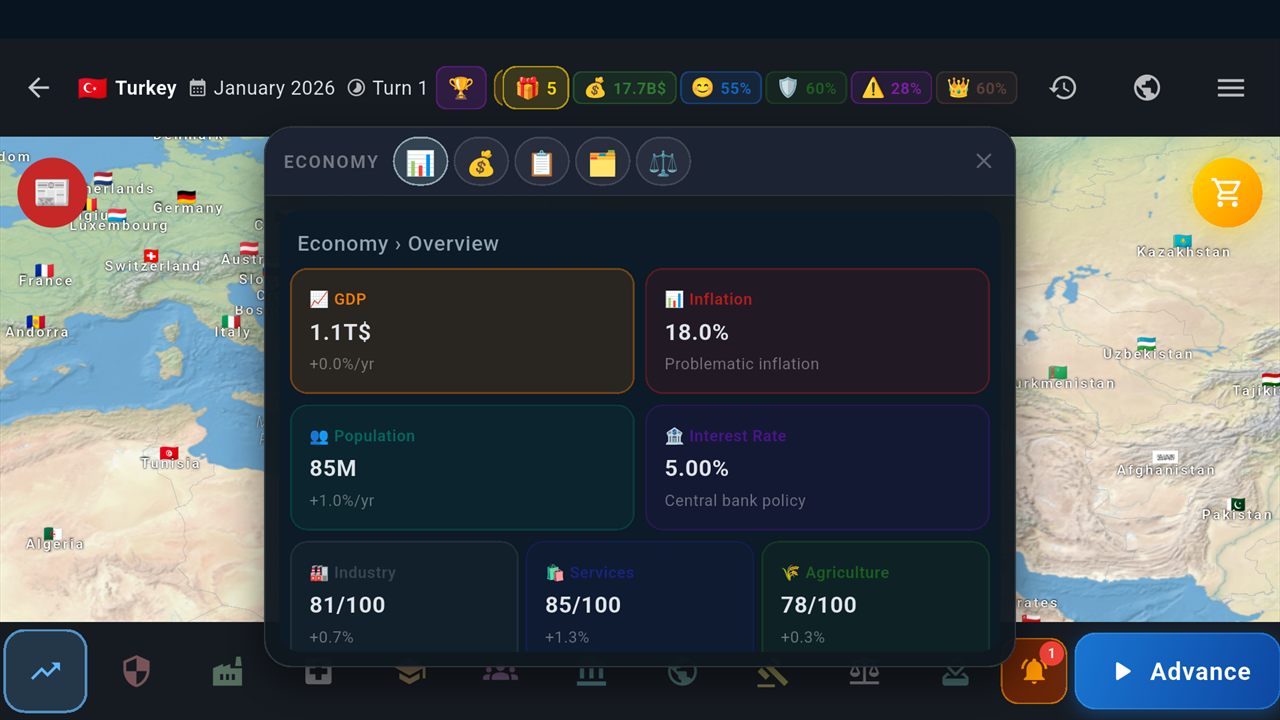Select Germany on the map

click(x=187, y=203)
